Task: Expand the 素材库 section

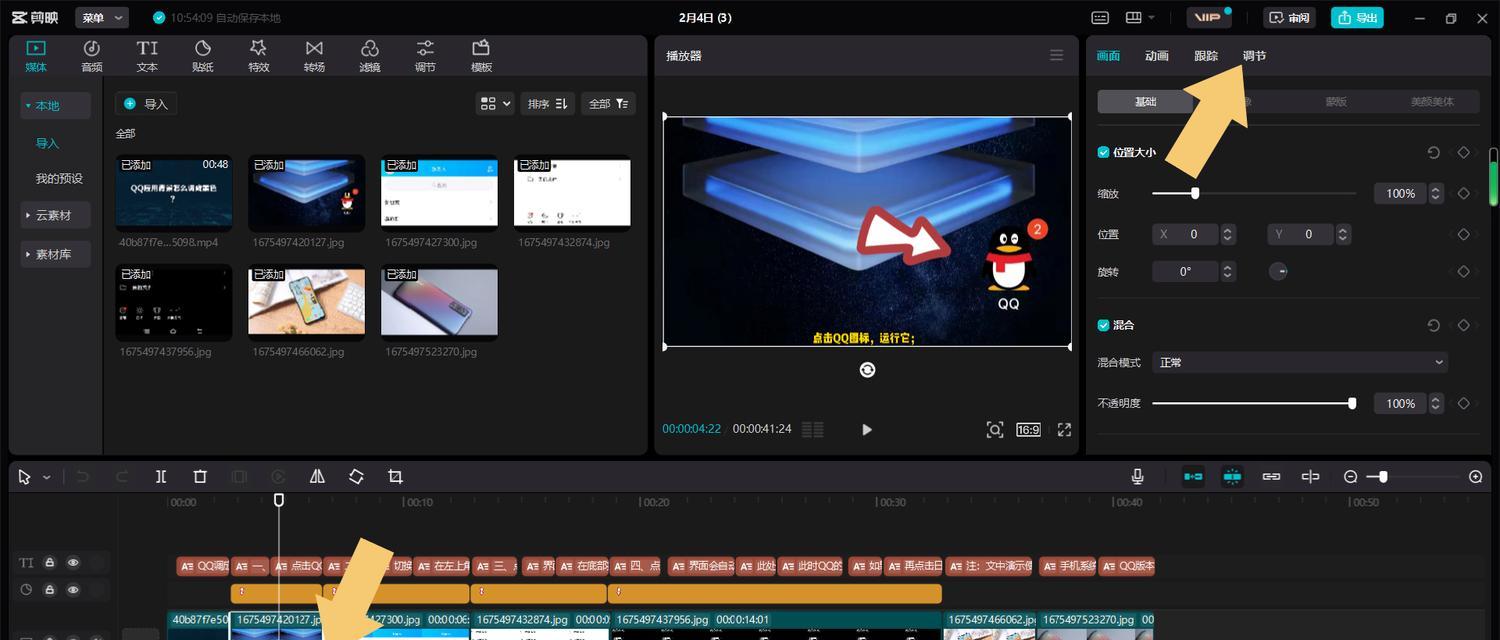Action: [x=55, y=254]
